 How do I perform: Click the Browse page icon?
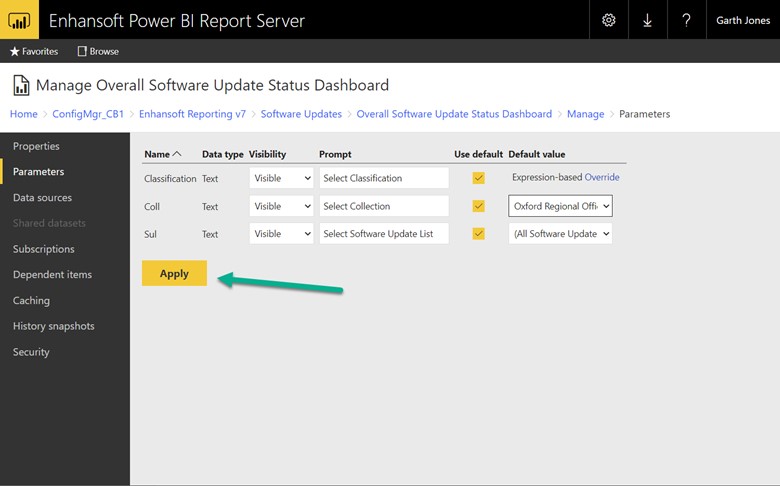pyautogui.click(x=82, y=51)
